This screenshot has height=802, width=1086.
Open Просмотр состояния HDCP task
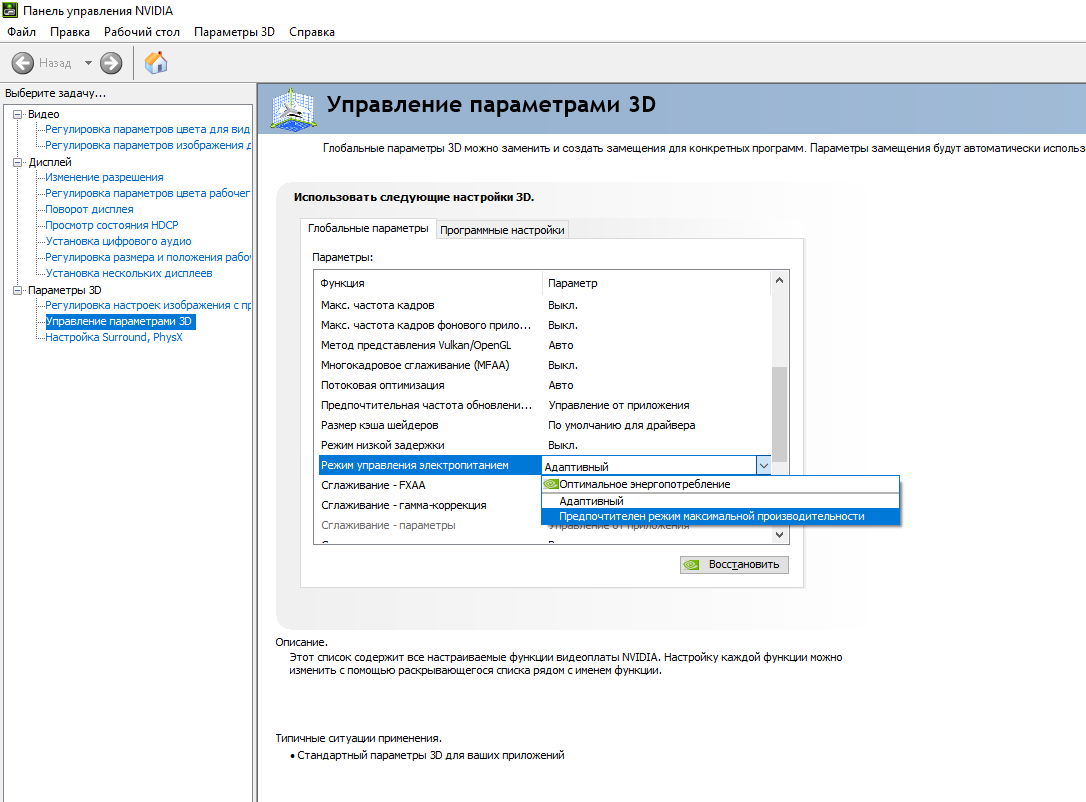click(x=112, y=225)
